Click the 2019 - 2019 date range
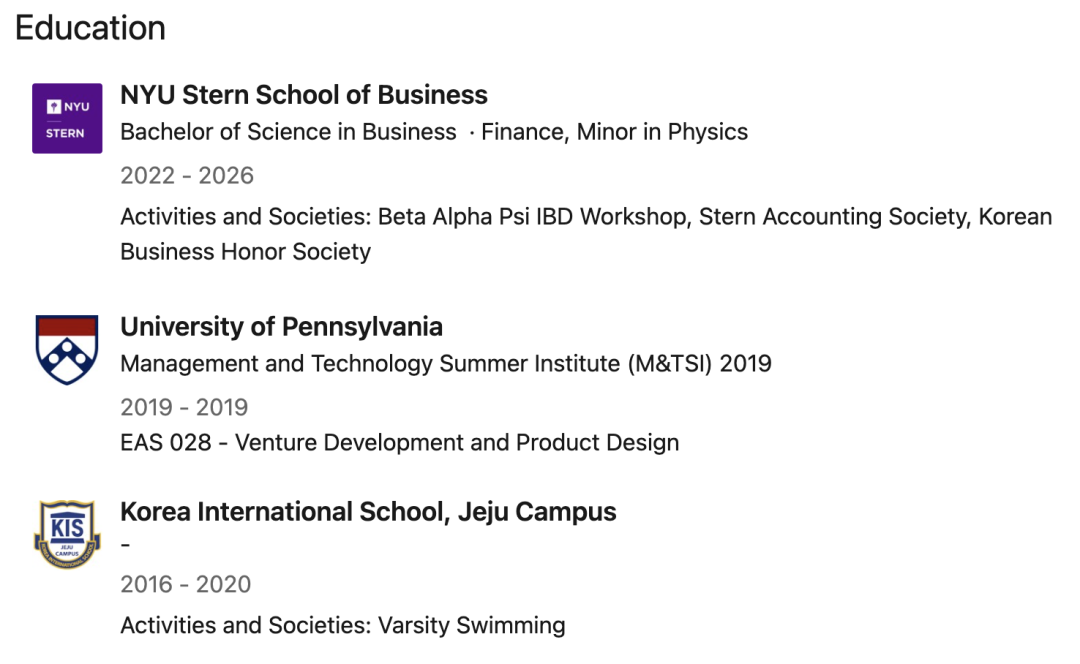The width and height of the screenshot is (1080, 664). pyautogui.click(x=184, y=407)
